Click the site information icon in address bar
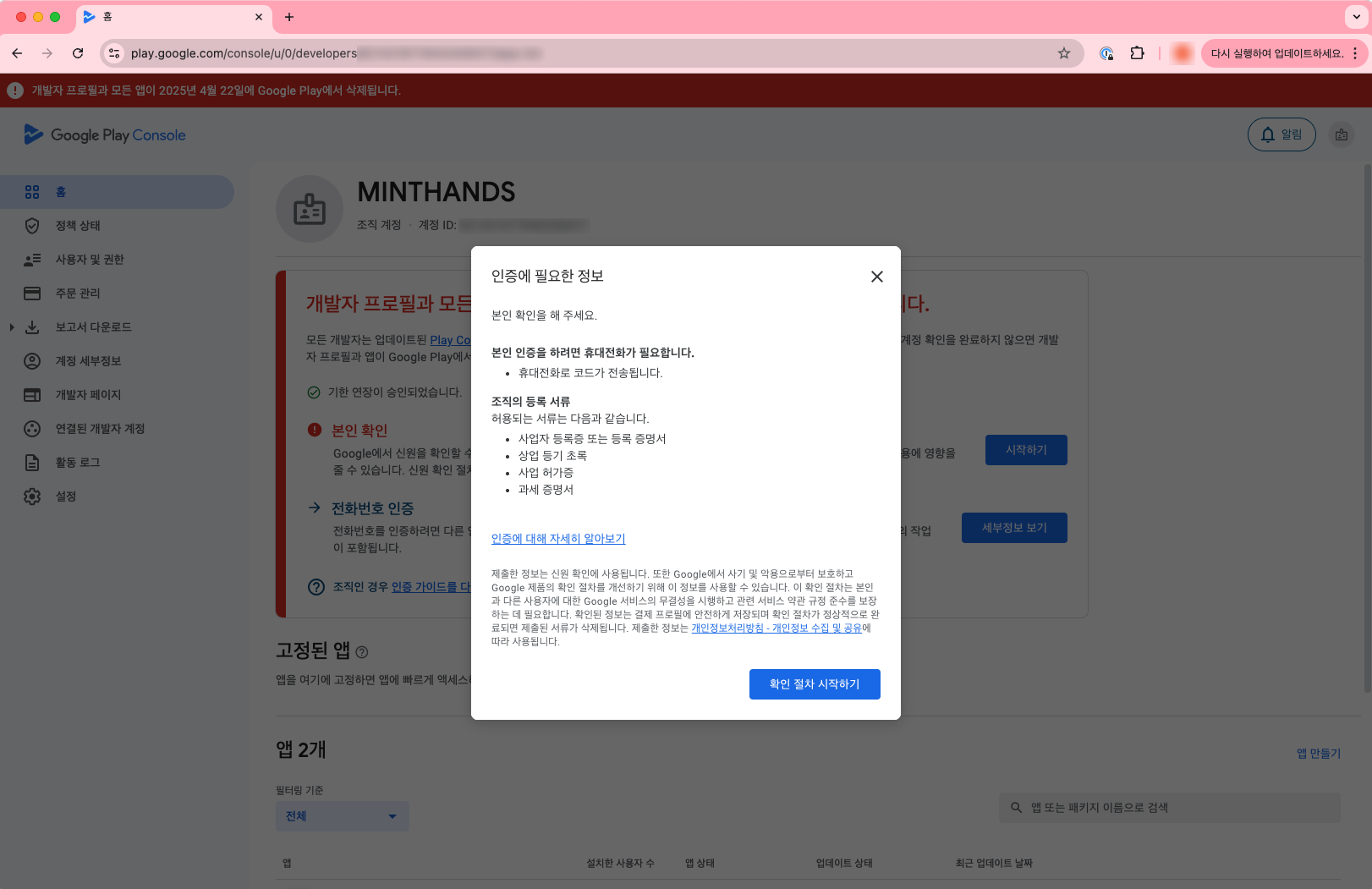Screen dimensions: 1372x889 114,53
